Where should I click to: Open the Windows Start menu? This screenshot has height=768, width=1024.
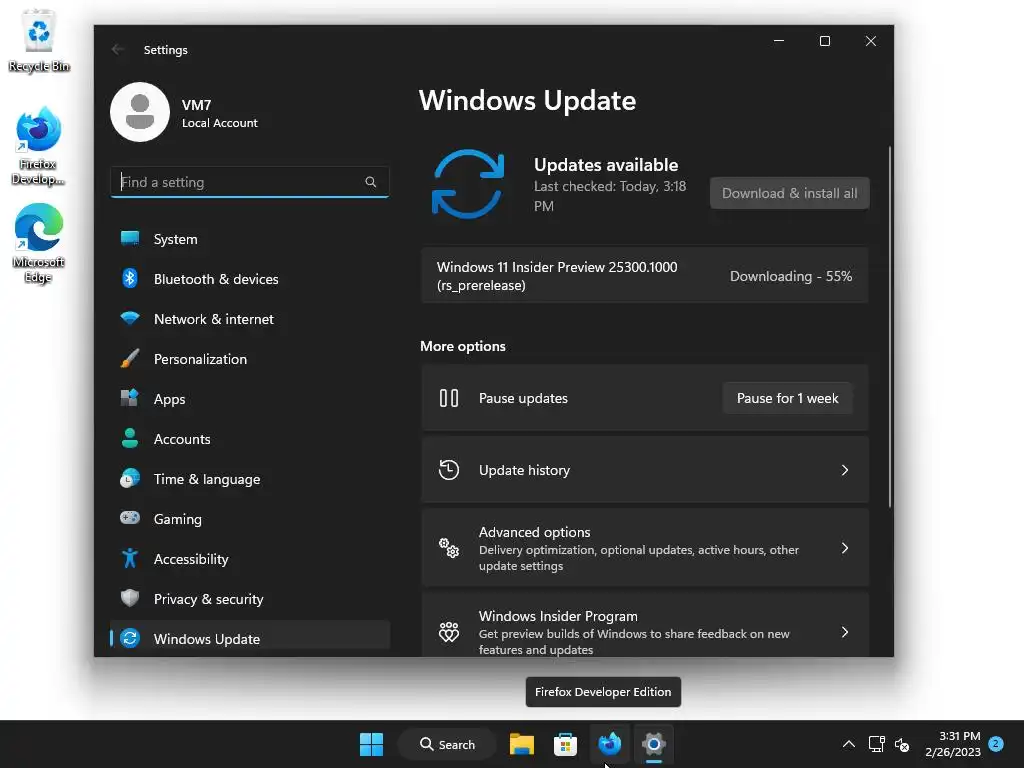[372, 744]
